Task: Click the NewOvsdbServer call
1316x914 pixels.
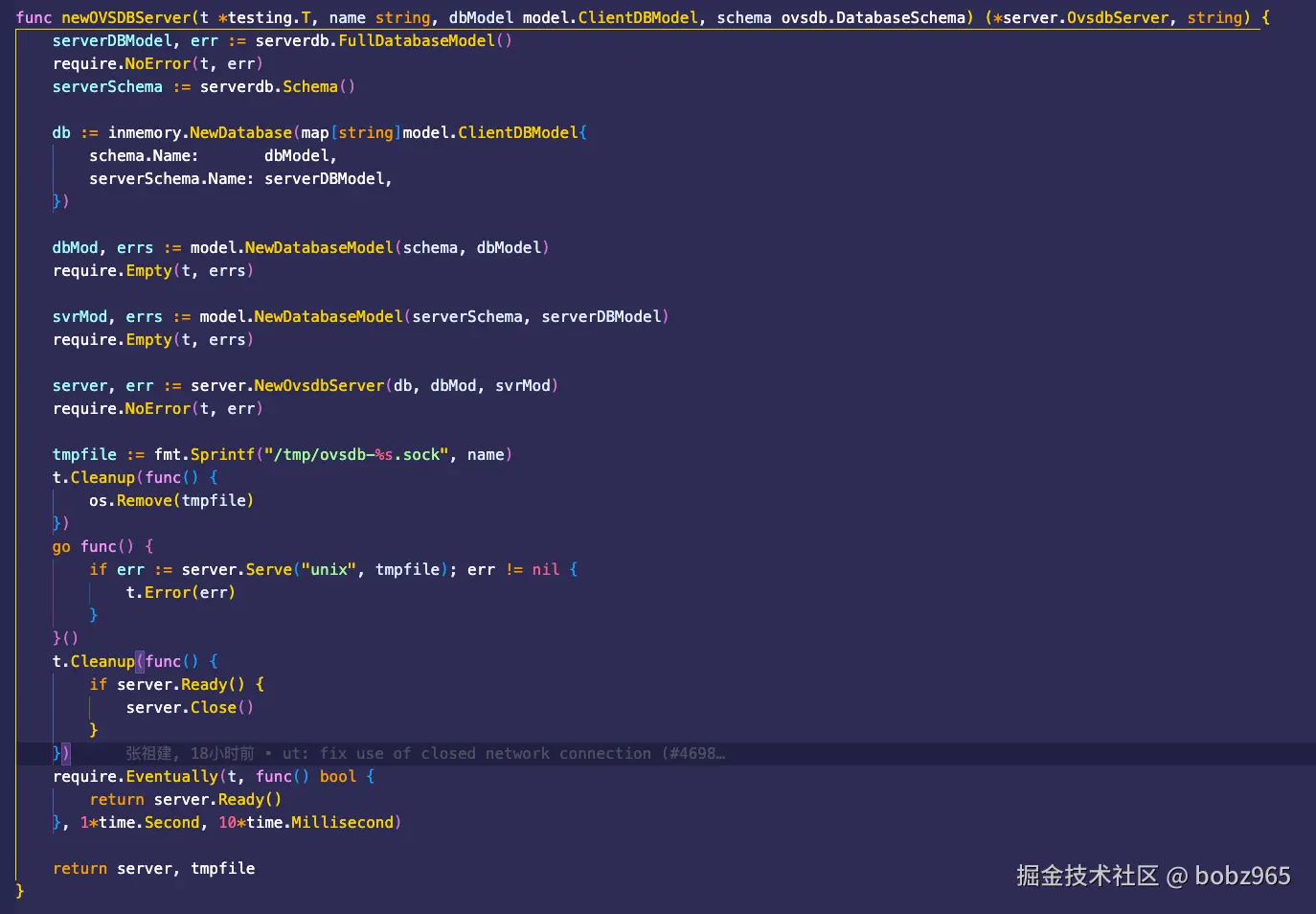Action: pos(319,385)
